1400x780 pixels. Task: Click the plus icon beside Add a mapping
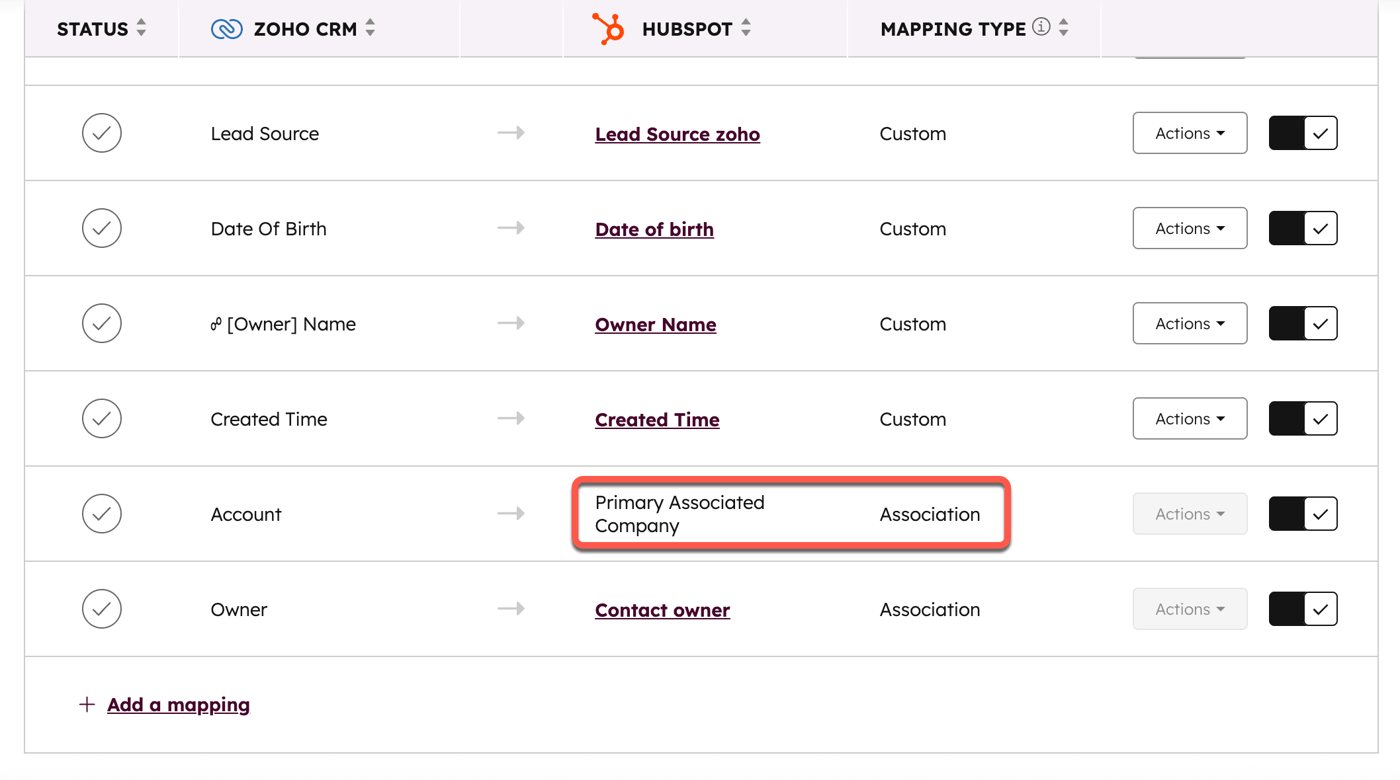coord(87,704)
